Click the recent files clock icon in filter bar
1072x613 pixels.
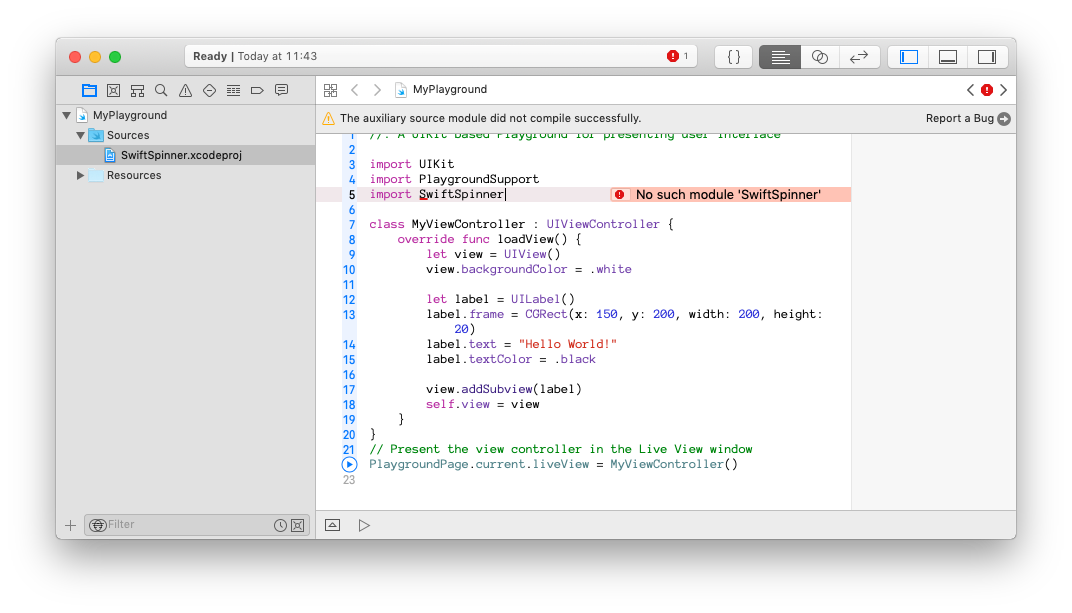281,524
